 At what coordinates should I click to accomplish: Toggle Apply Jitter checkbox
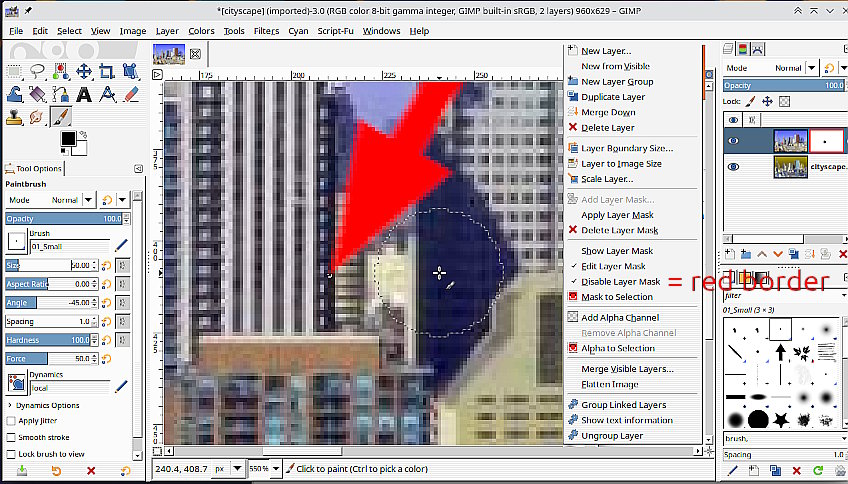coord(11,421)
